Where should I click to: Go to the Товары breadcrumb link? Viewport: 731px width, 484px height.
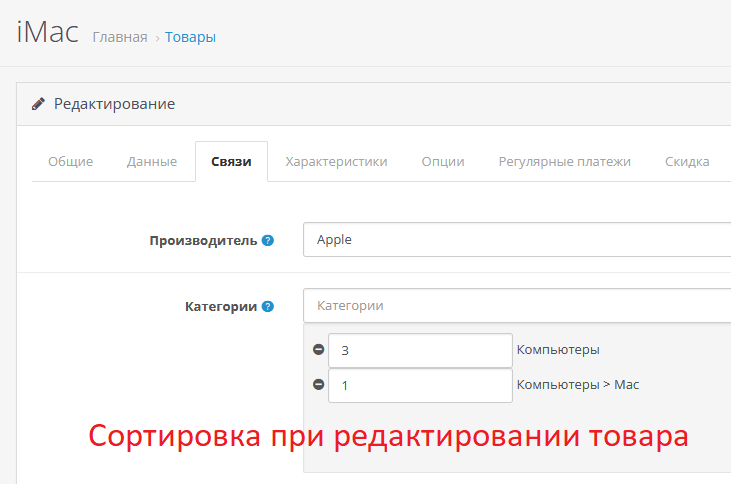[190, 37]
